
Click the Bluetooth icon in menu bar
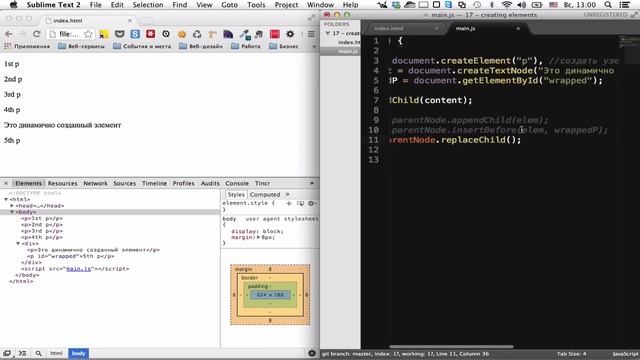coord(492,5)
